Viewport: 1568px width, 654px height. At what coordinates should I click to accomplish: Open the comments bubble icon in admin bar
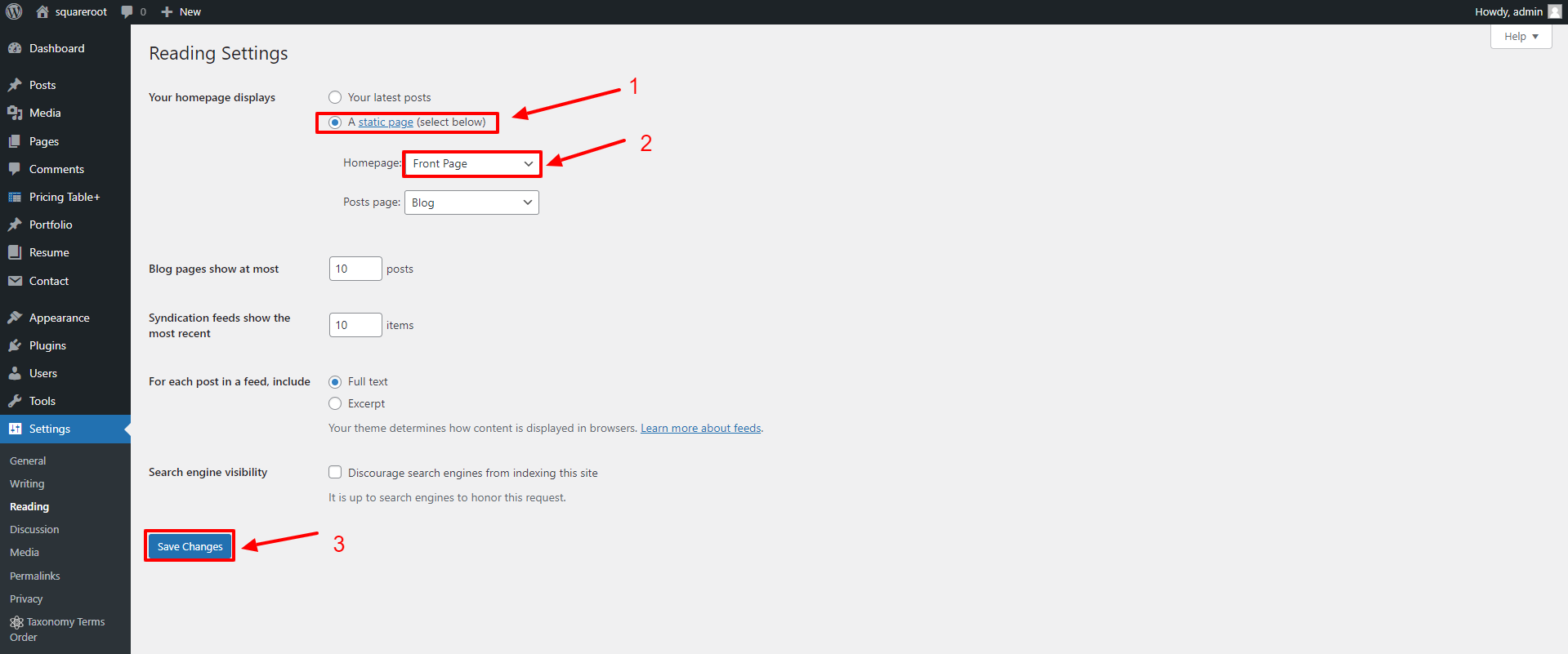pyautogui.click(x=127, y=11)
